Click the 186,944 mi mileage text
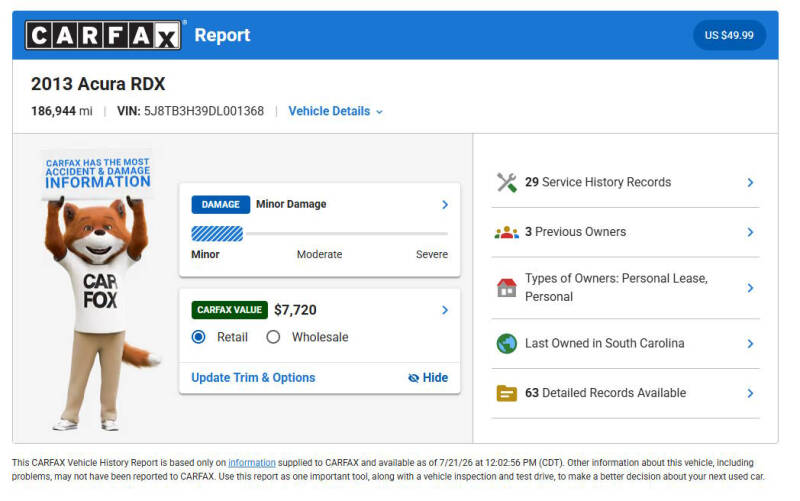Image resolution: width=800 pixels, height=501 pixels. tap(62, 111)
